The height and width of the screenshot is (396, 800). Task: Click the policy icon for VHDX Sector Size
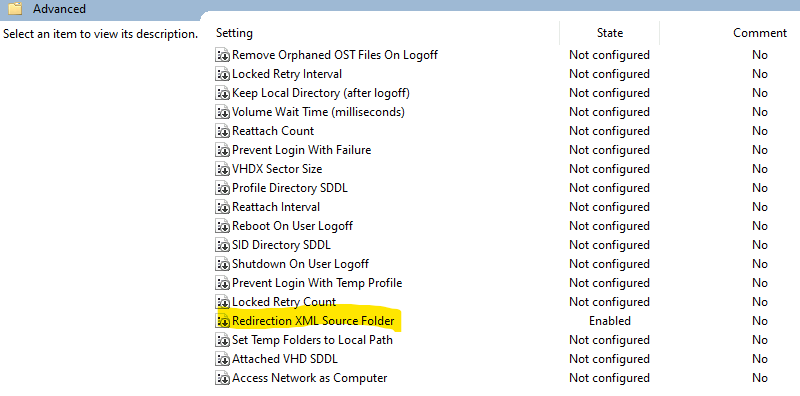222,169
